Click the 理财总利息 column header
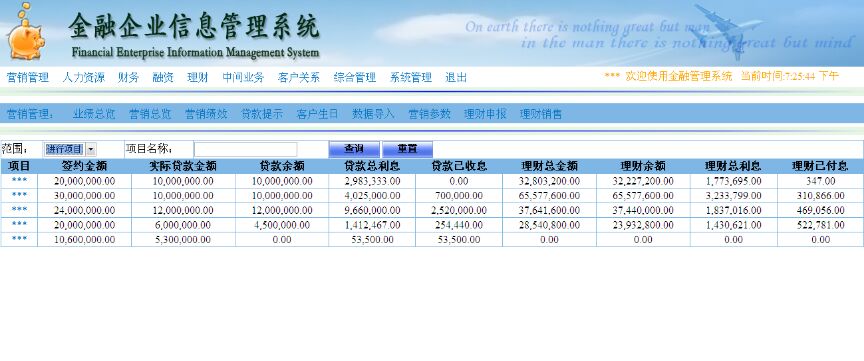 (733, 166)
